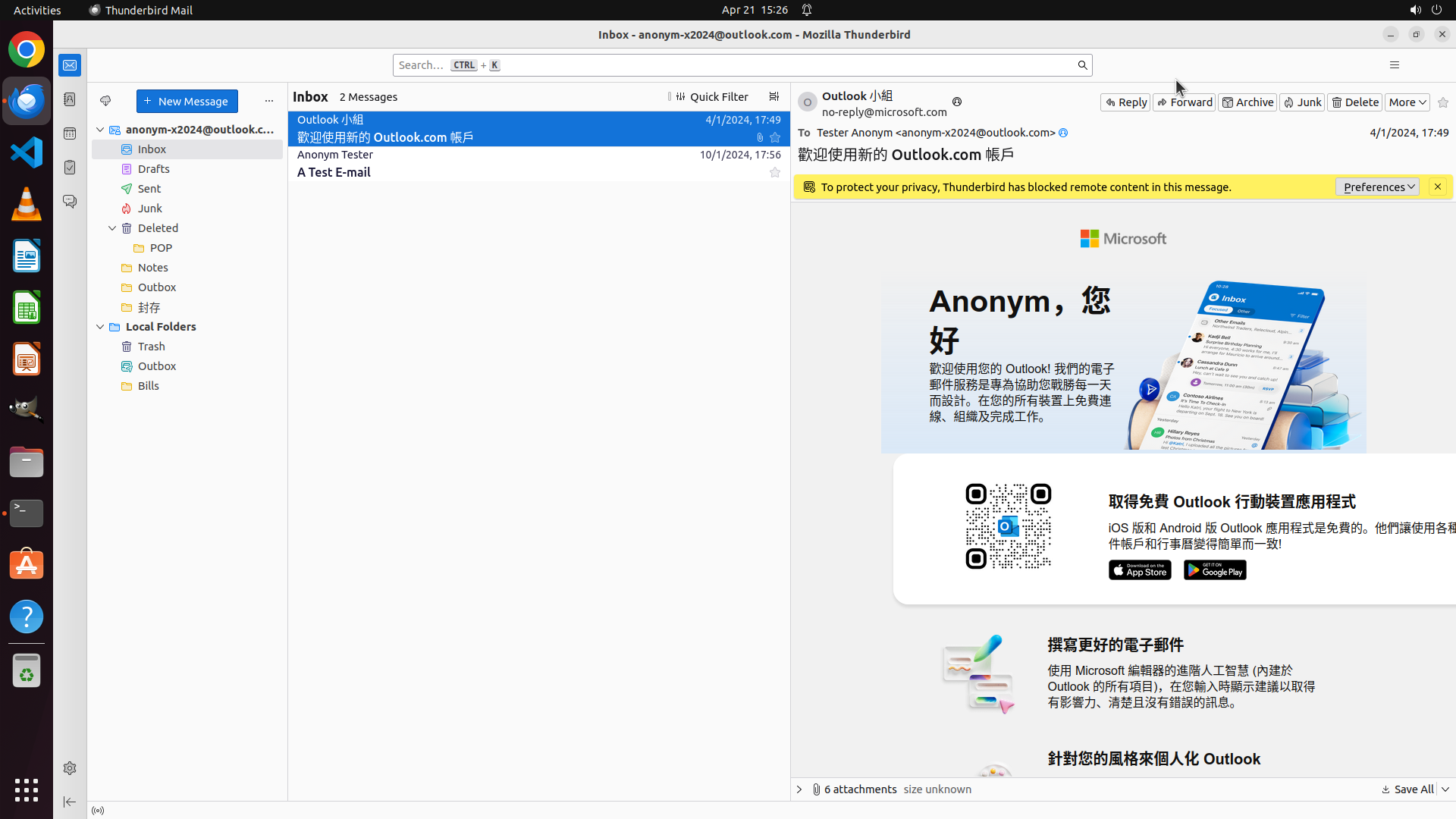Toggle the Quick Filter bar
1456x819 pixels.
pos(711,97)
